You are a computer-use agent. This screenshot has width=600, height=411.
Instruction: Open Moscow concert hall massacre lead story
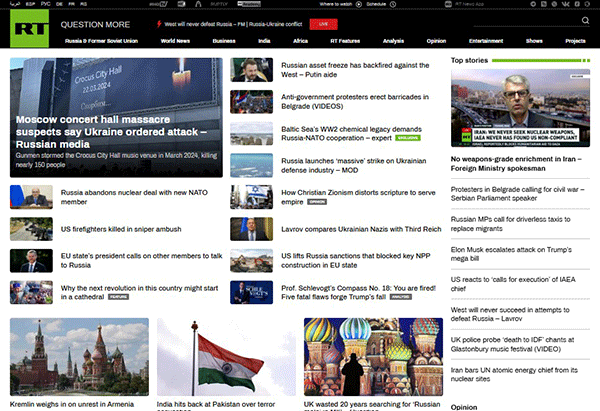coord(111,132)
